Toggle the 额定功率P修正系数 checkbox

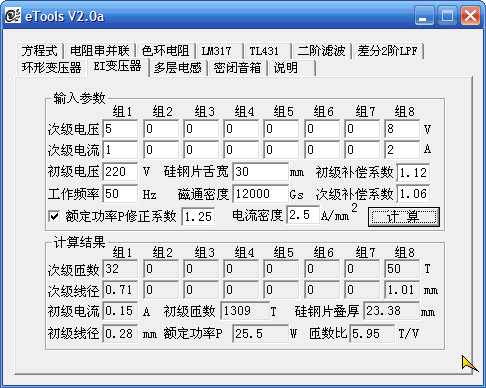click(54, 217)
